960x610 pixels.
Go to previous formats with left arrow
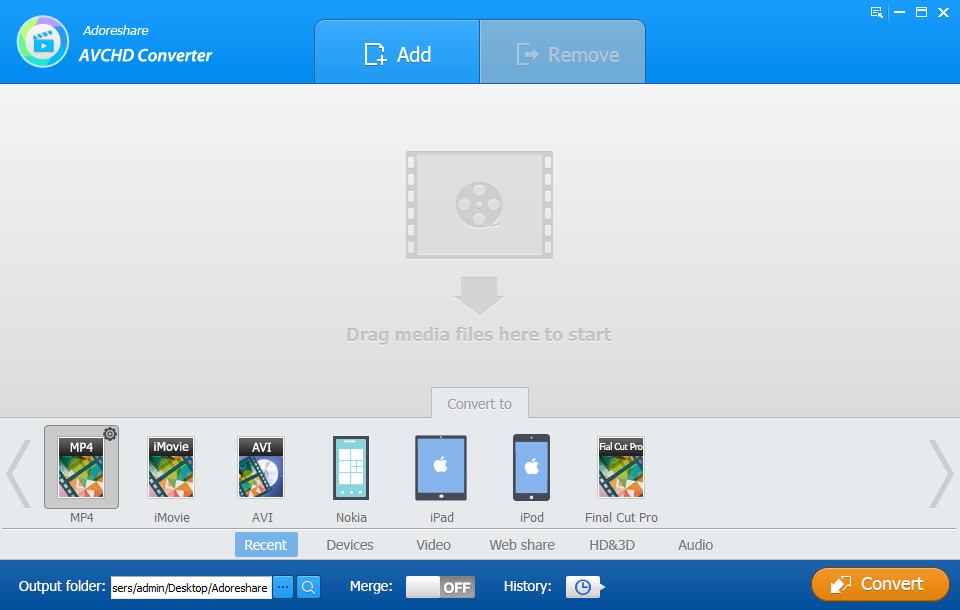click(x=18, y=473)
